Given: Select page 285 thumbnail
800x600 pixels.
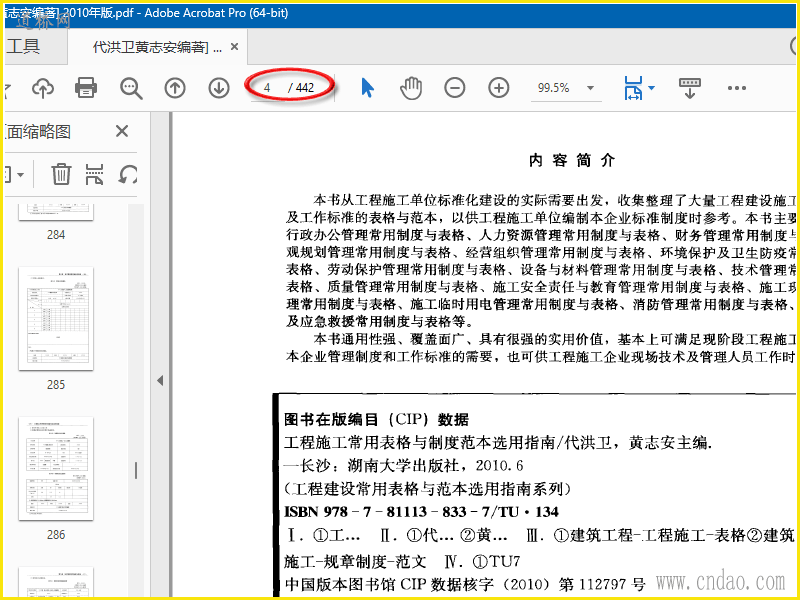Looking at the screenshot, I should click(56, 319).
